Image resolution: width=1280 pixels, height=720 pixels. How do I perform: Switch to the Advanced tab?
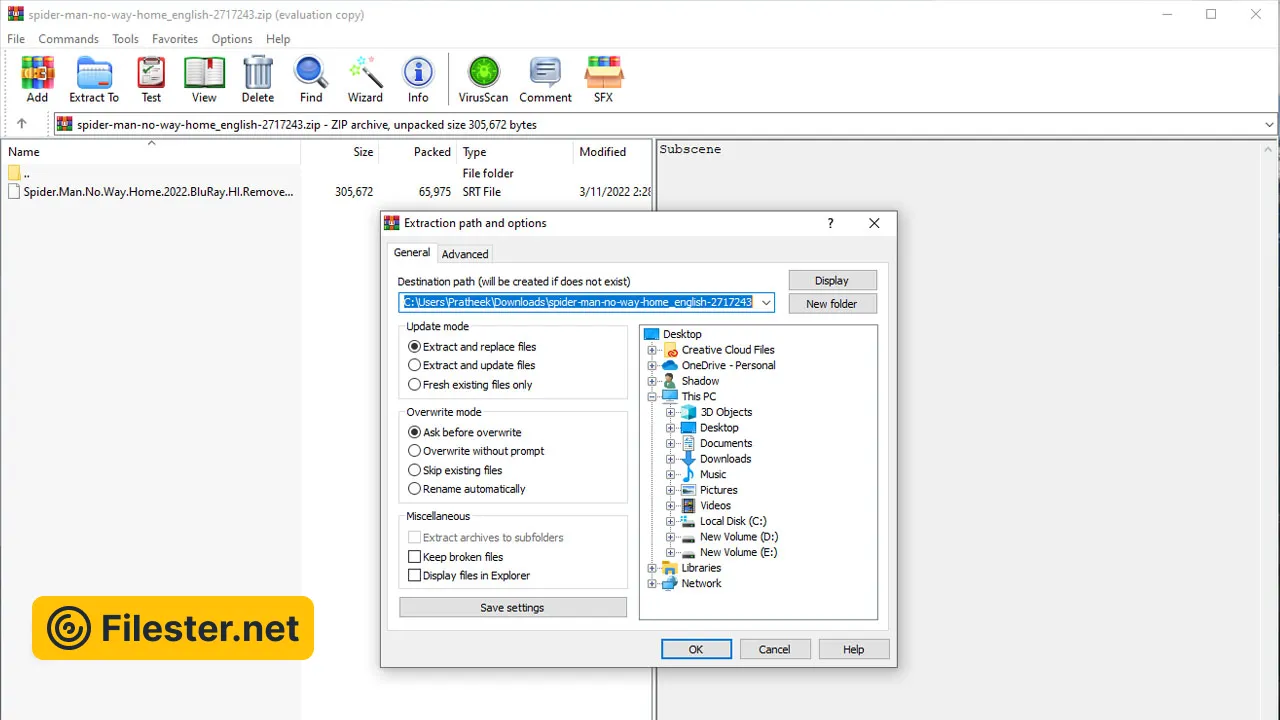click(465, 254)
